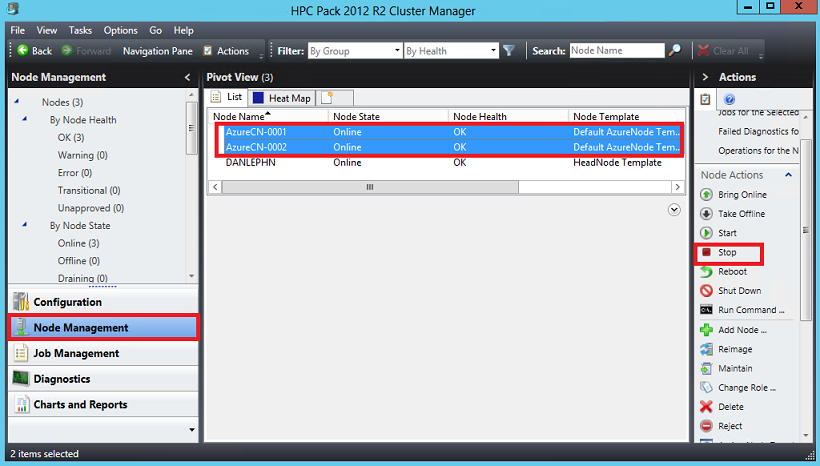
Task: Expand the details pane down chevron
Action: point(674,210)
